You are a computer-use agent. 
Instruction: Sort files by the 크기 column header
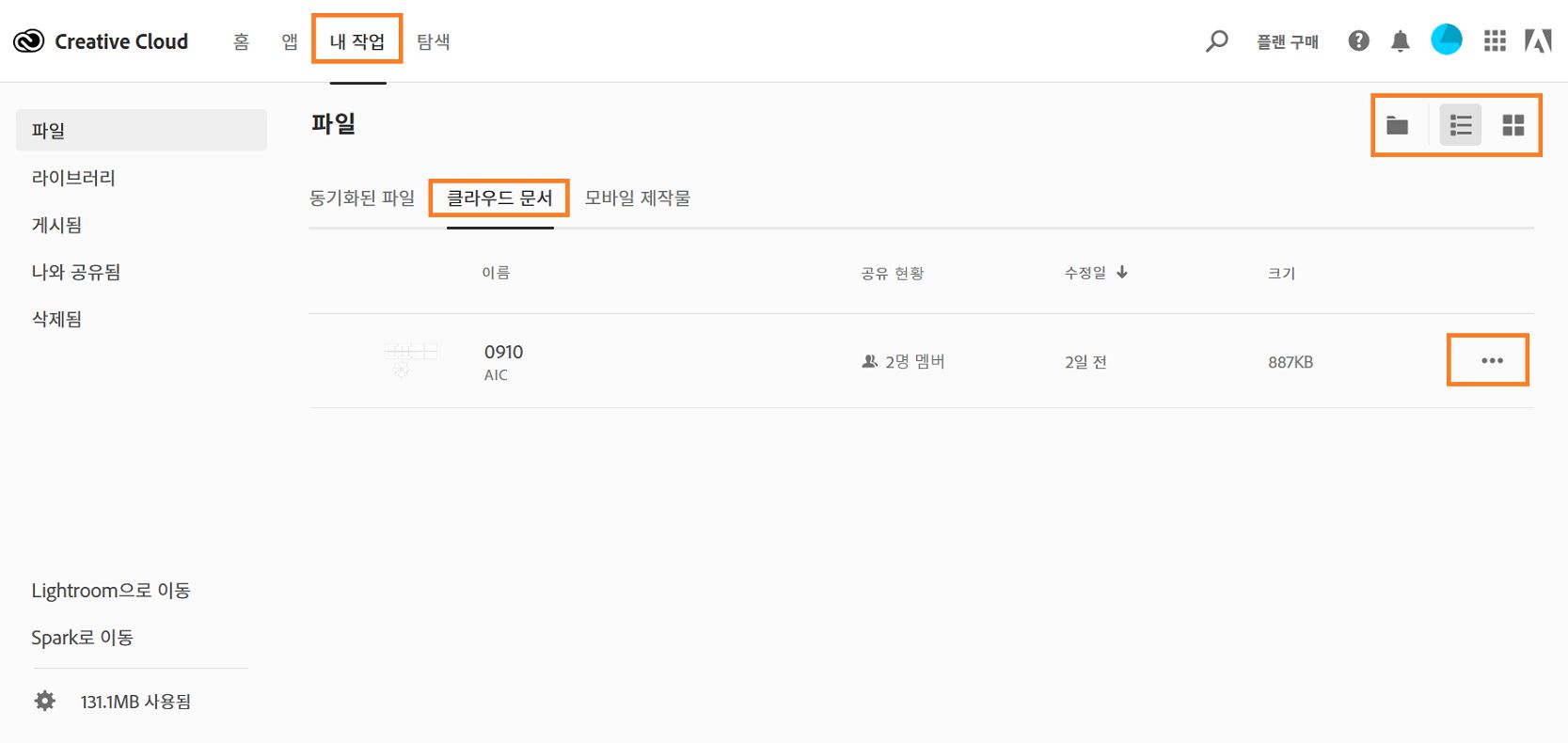pyautogui.click(x=1280, y=273)
